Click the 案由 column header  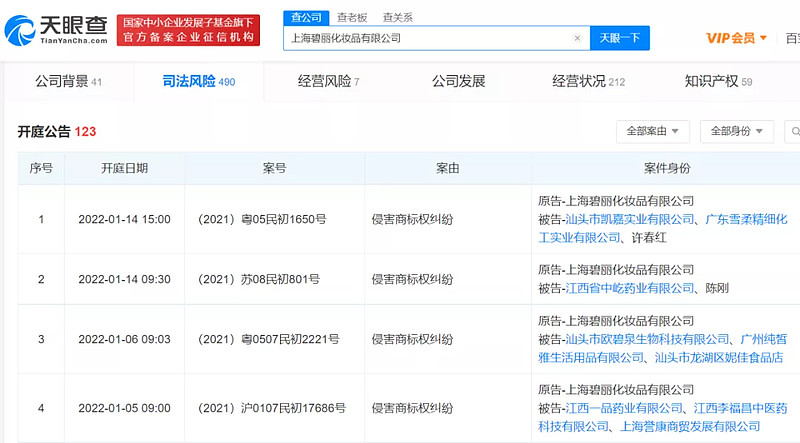(447, 168)
